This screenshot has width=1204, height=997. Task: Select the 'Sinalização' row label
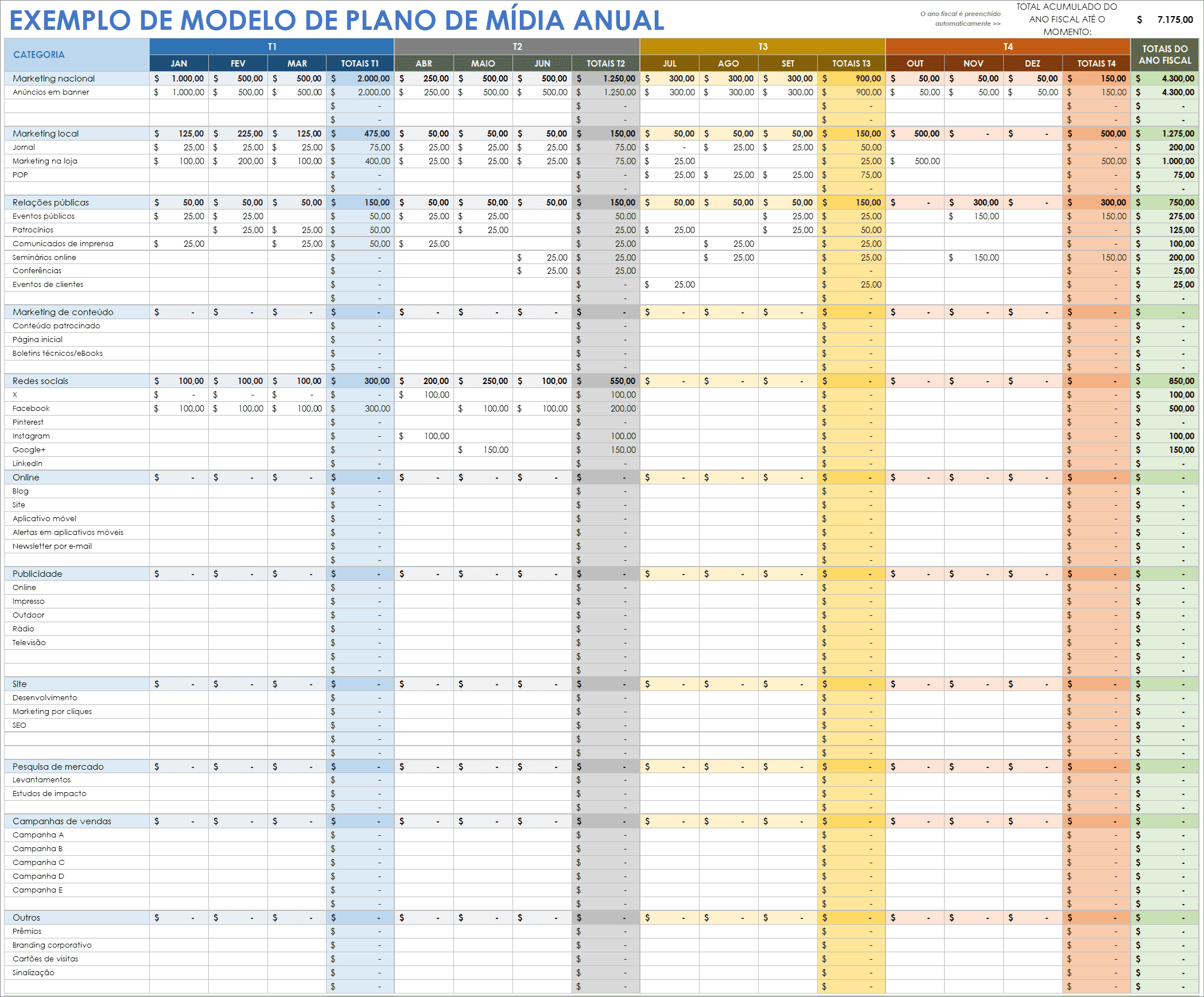click(x=34, y=972)
